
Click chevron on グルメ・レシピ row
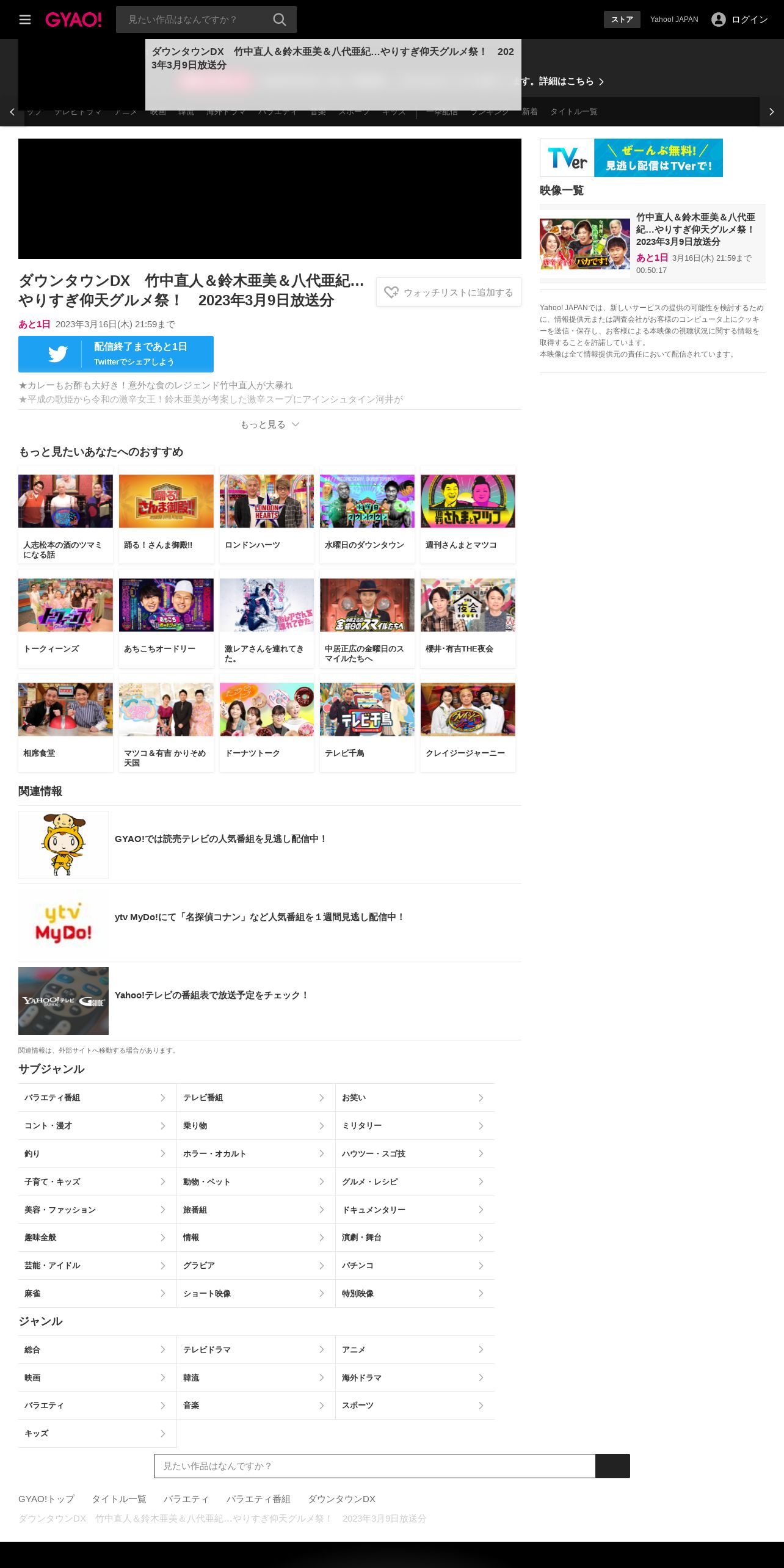click(481, 1181)
